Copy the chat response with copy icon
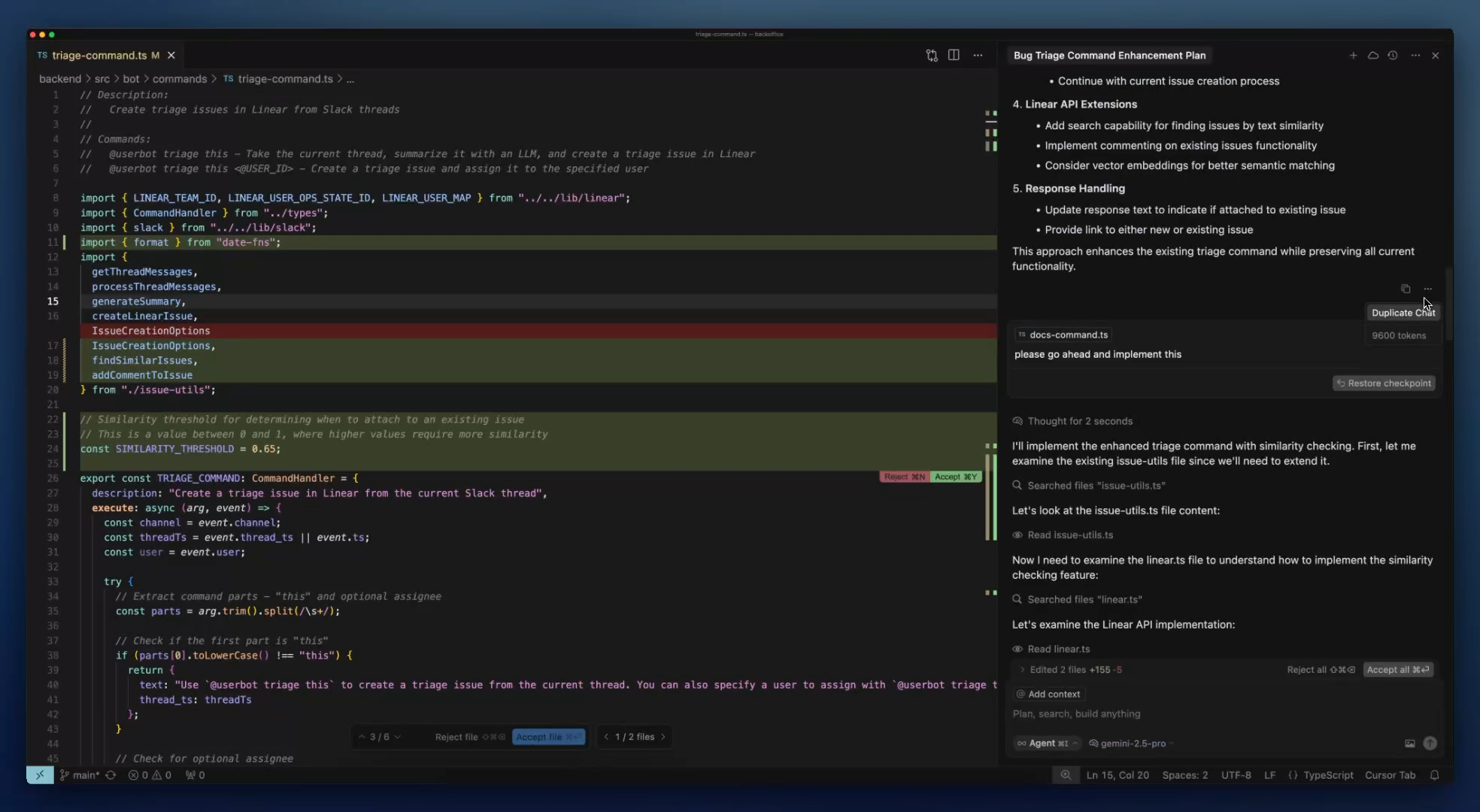This screenshot has height=812, width=1480. click(1406, 289)
